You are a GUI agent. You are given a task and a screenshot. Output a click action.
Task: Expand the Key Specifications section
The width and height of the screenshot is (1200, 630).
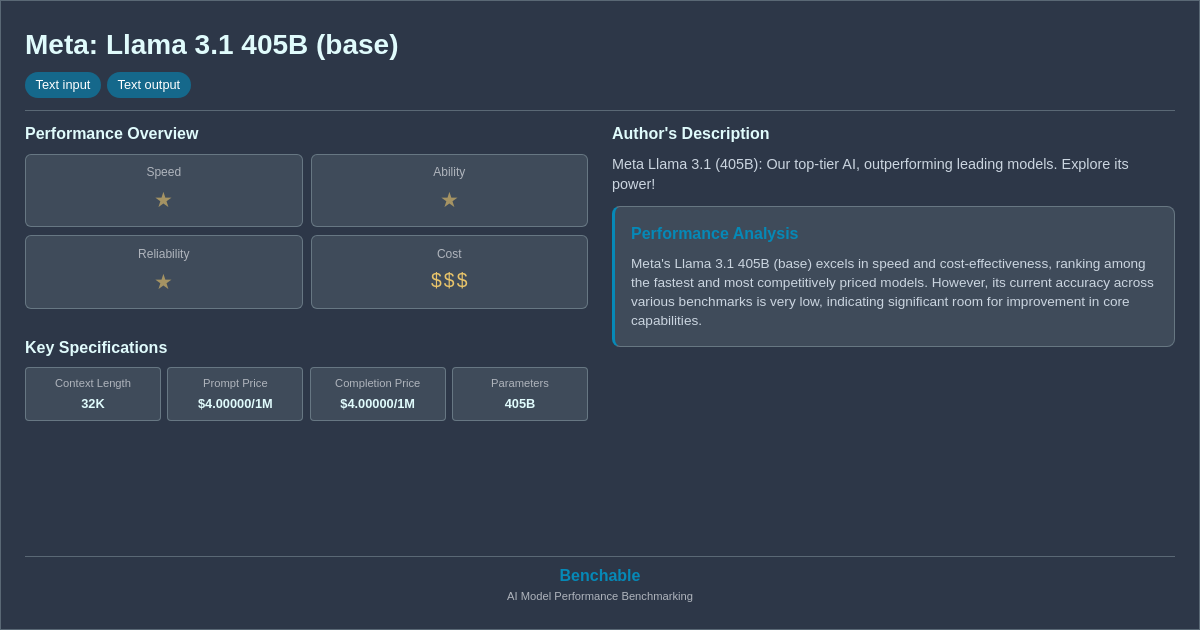[x=96, y=347]
